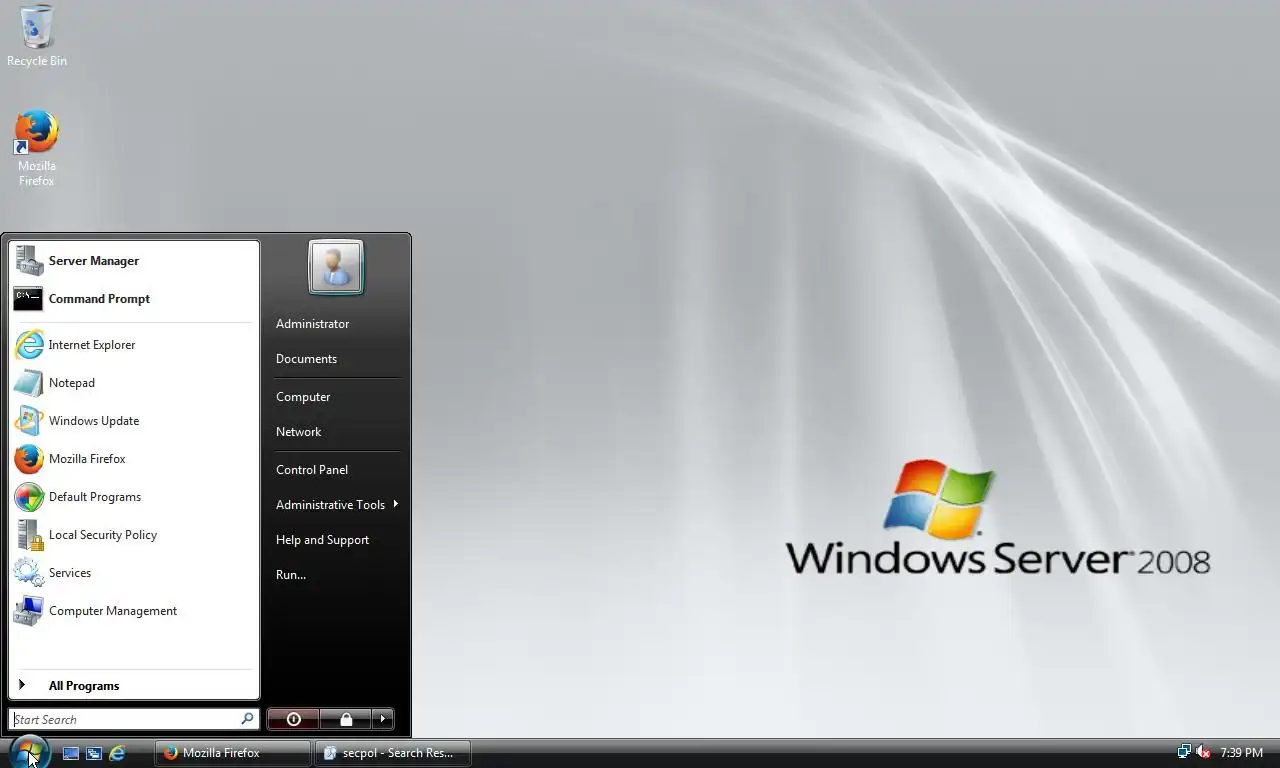Switch to secpol - Search Results taskbar button
The width and height of the screenshot is (1280, 768).
(x=393, y=753)
